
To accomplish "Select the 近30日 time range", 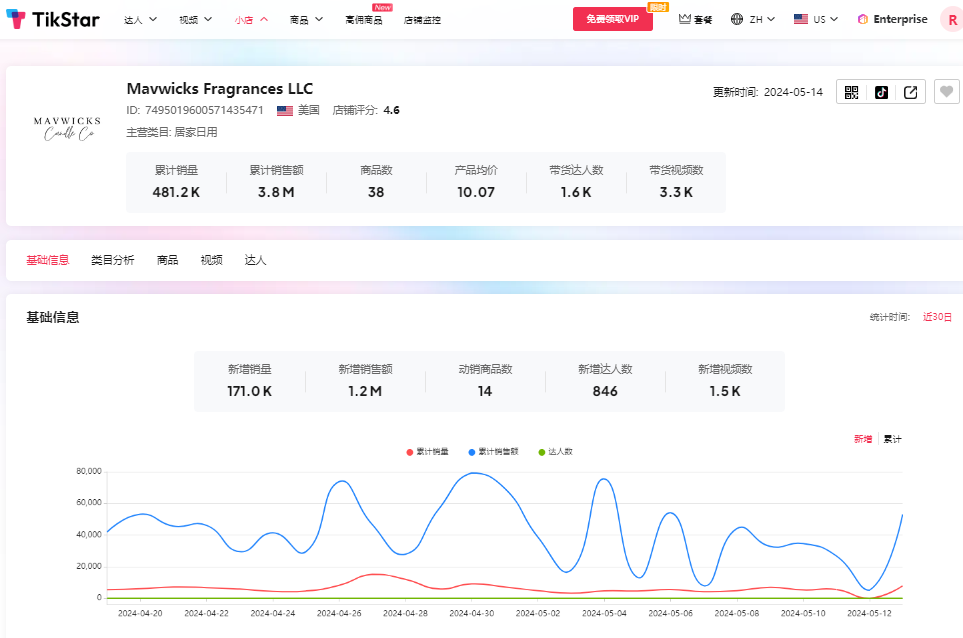I will click(x=937, y=317).
